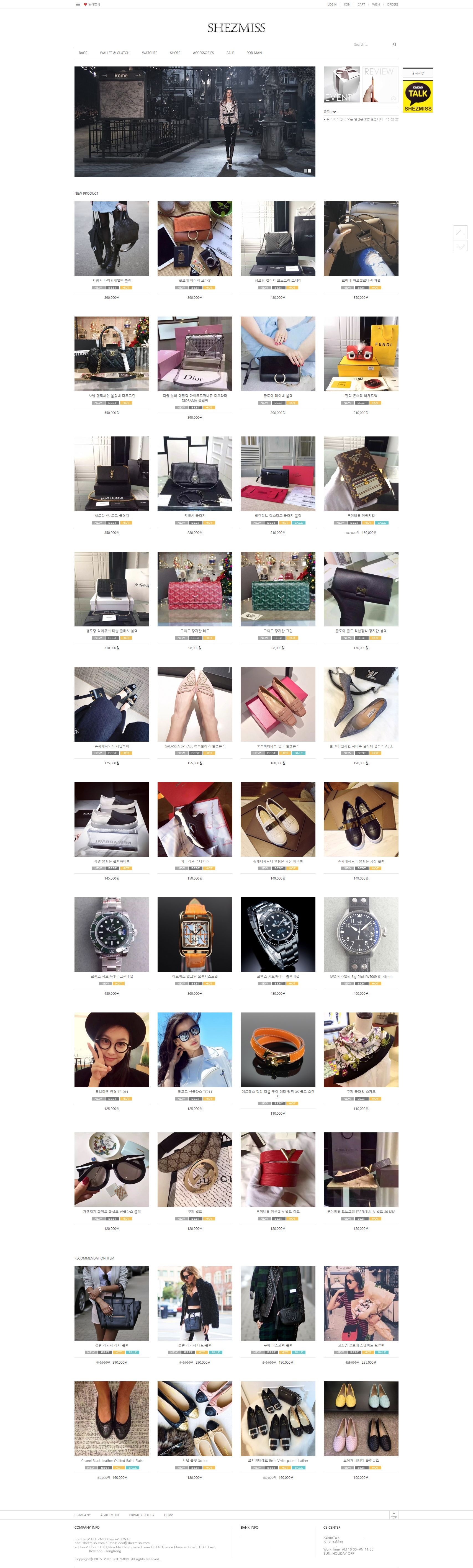The image size is (473, 1568).
Task: Click the LOGIN link in the top bar
Action: point(332,4)
